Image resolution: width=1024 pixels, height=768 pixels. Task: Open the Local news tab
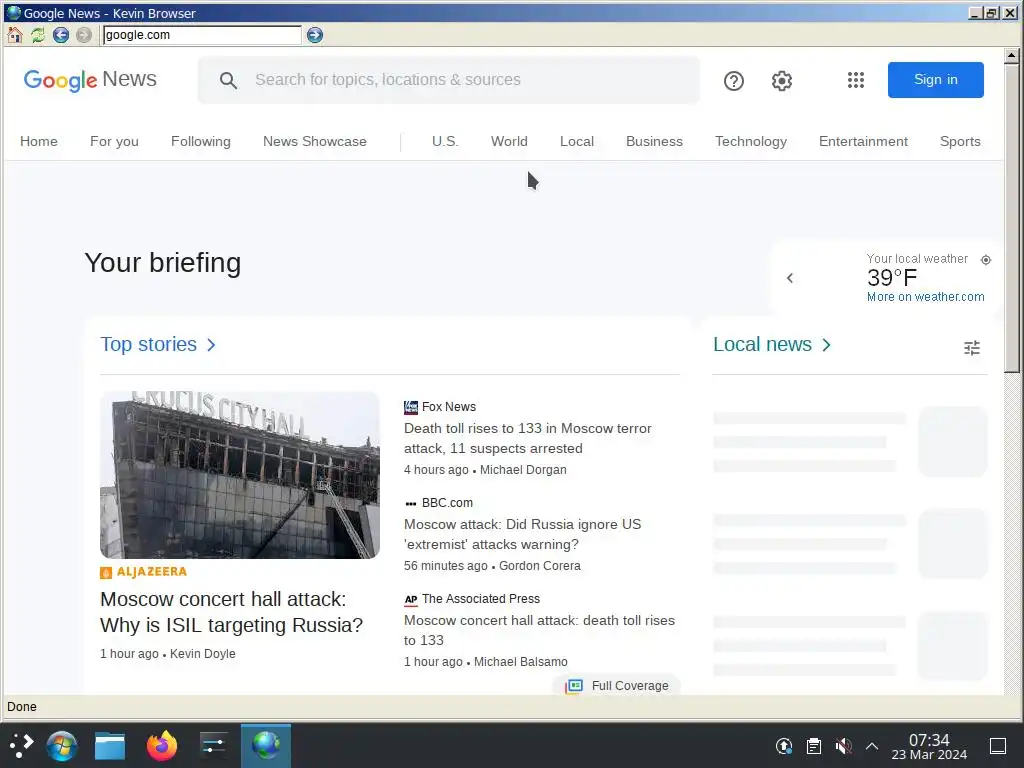tap(577, 141)
